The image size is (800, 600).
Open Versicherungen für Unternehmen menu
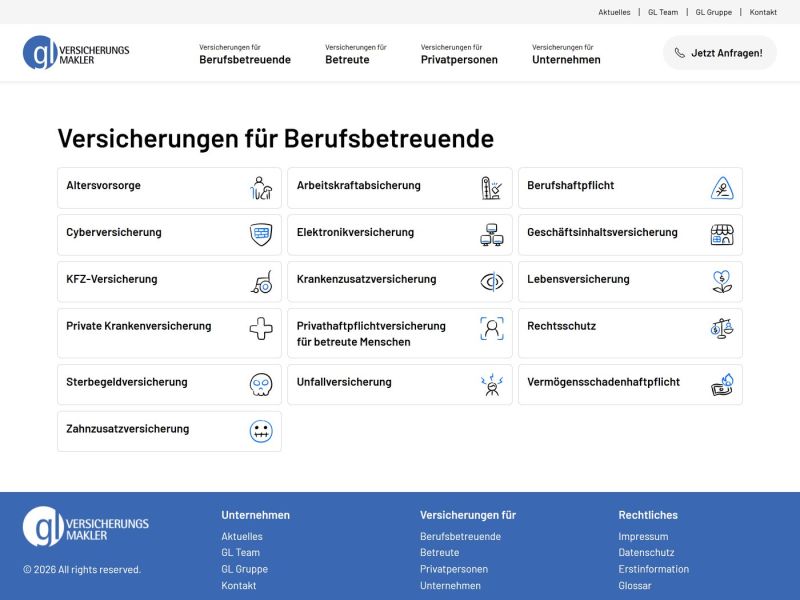pyautogui.click(x=566, y=54)
